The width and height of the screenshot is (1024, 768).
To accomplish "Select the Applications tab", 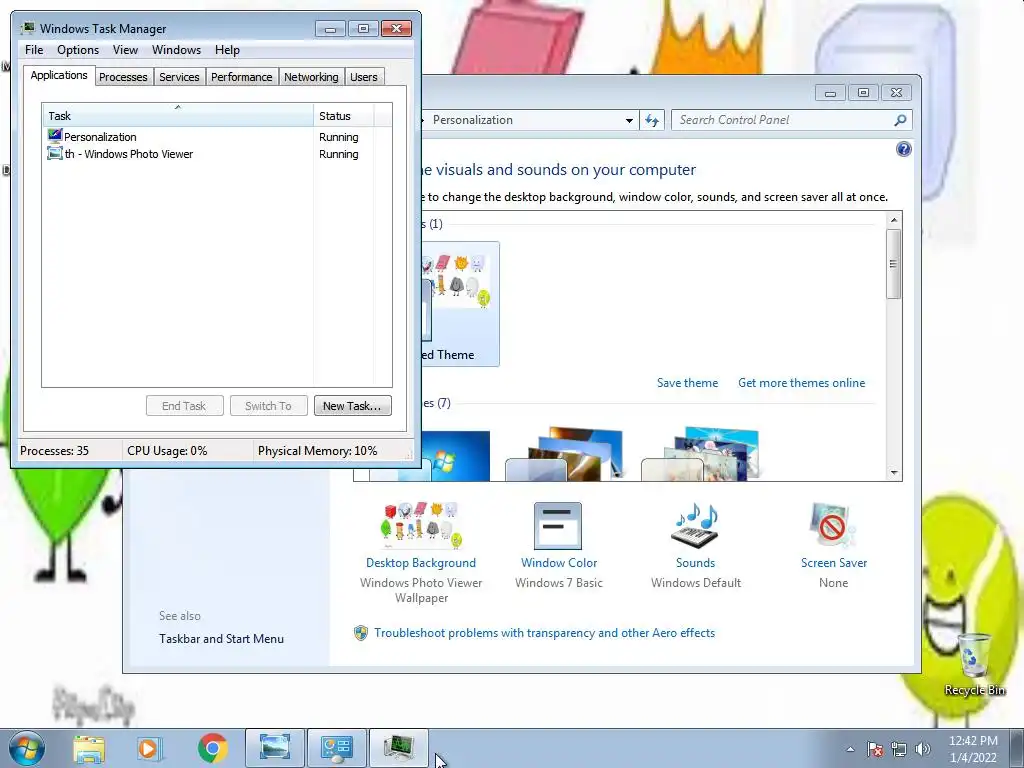I will point(59,75).
